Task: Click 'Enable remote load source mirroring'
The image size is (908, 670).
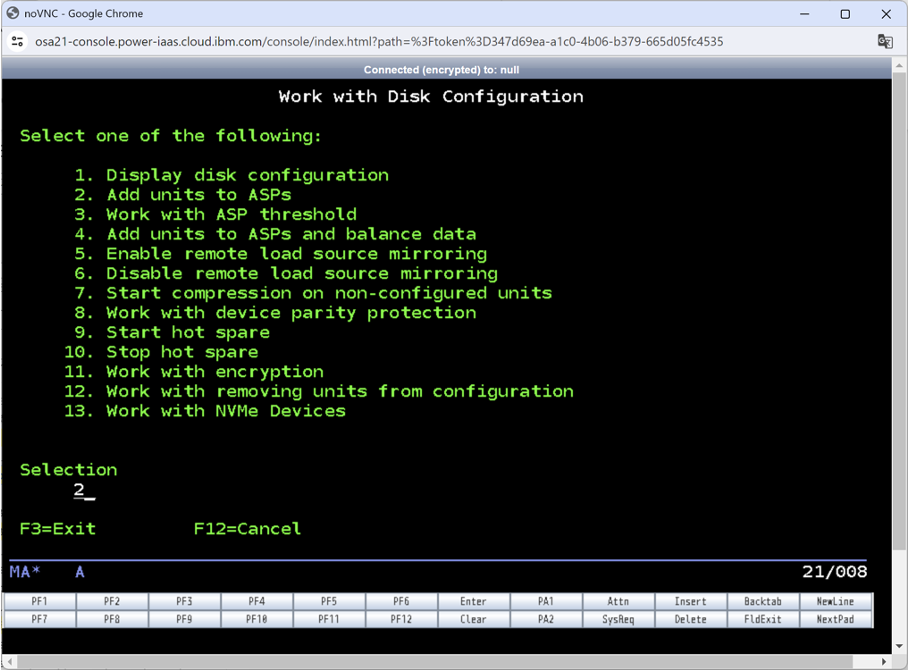Action: [296, 254]
